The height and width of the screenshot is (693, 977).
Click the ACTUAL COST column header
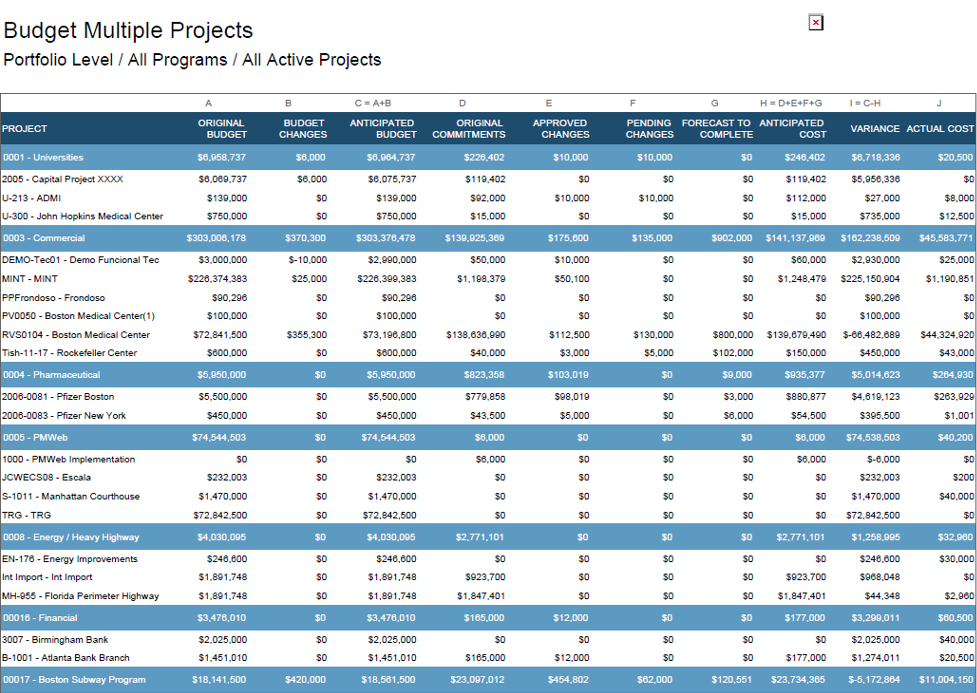point(939,129)
